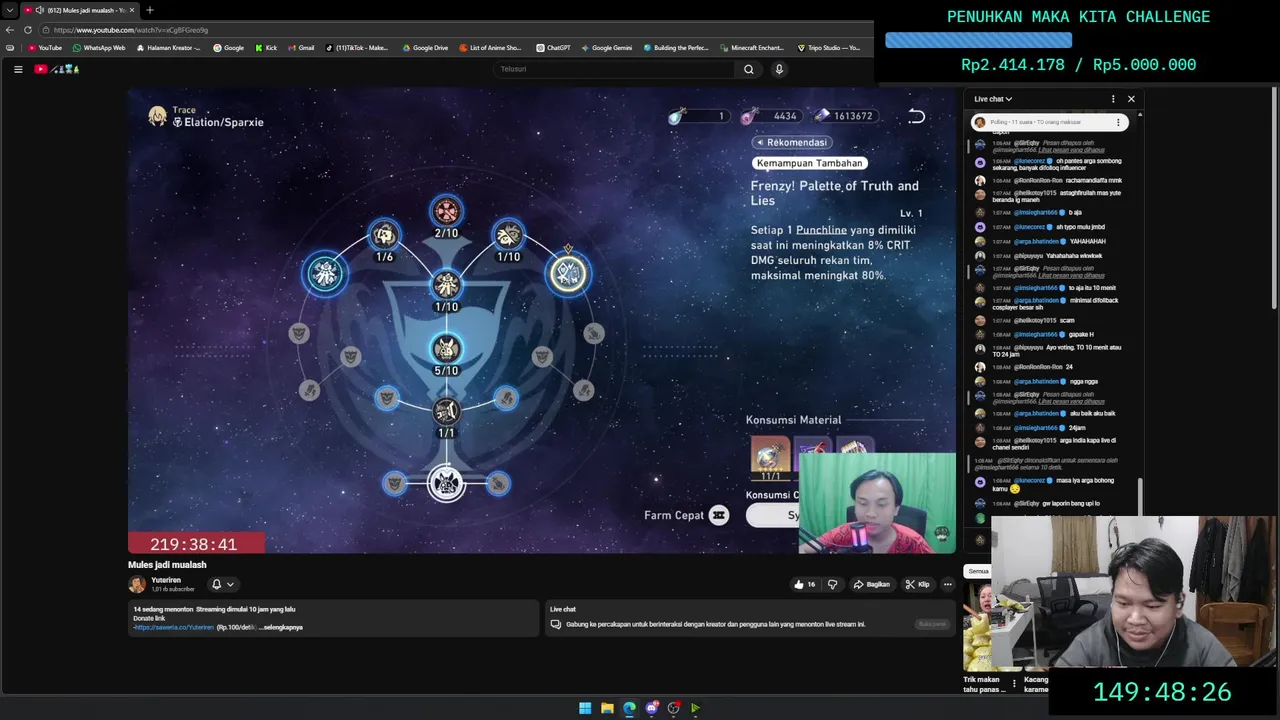Open the purple chat app in the taskbar

tap(651, 708)
